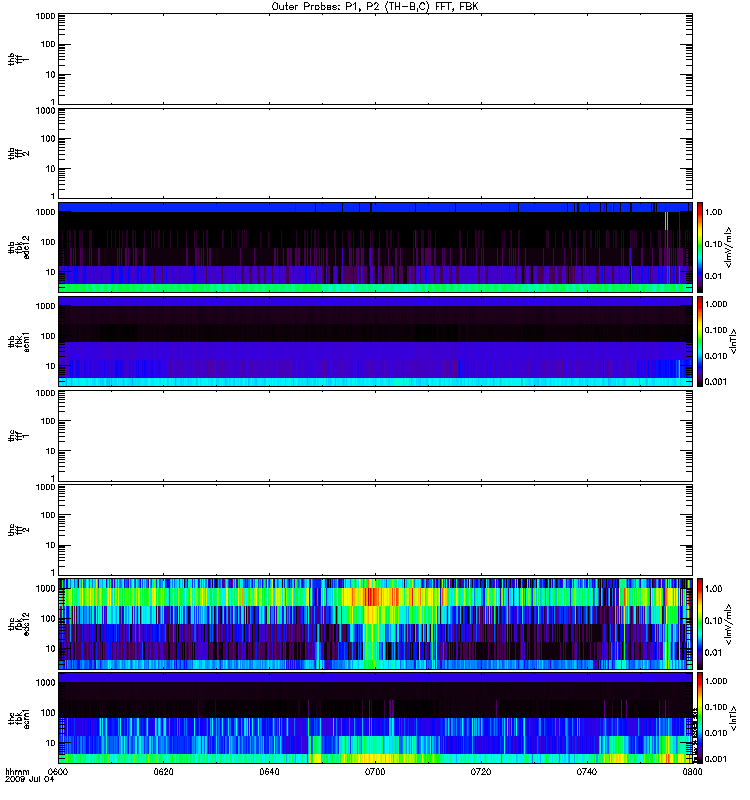Click the 0.010 label on thb scm1 colorbar
Screen dimensions: 750x800
point(716,356)
